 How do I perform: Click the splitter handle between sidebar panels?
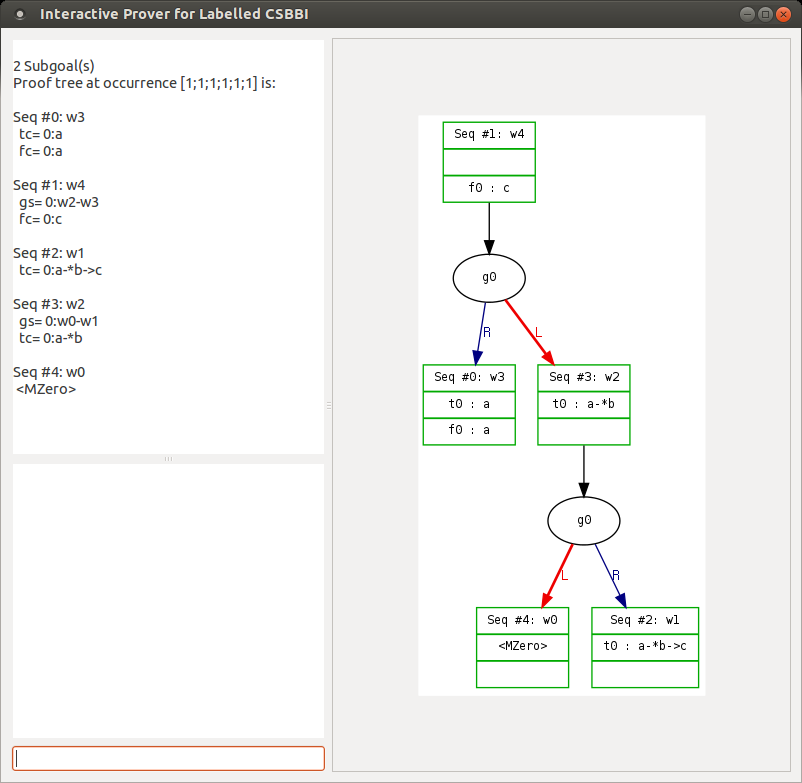(167, 459)
